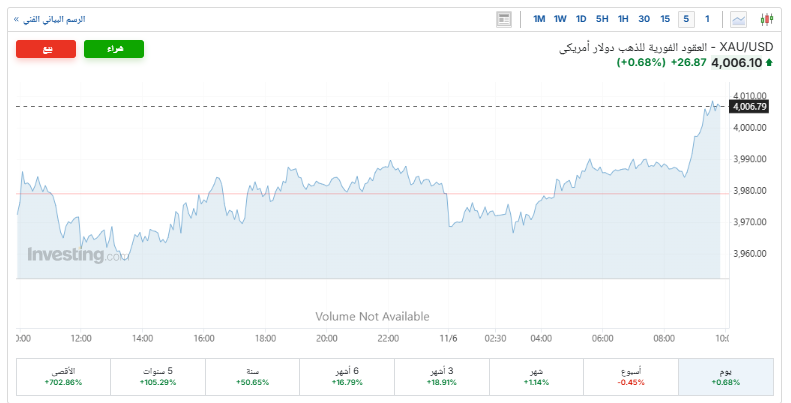
Task: Open the الرسم البياني الفني link
Action: (x=52, y=19)
